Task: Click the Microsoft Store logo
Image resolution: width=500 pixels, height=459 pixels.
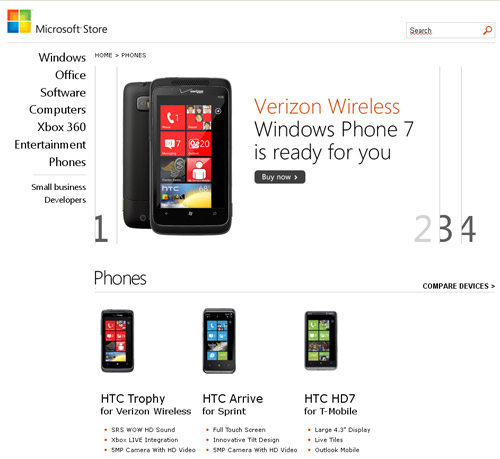Action: (57, 22)
